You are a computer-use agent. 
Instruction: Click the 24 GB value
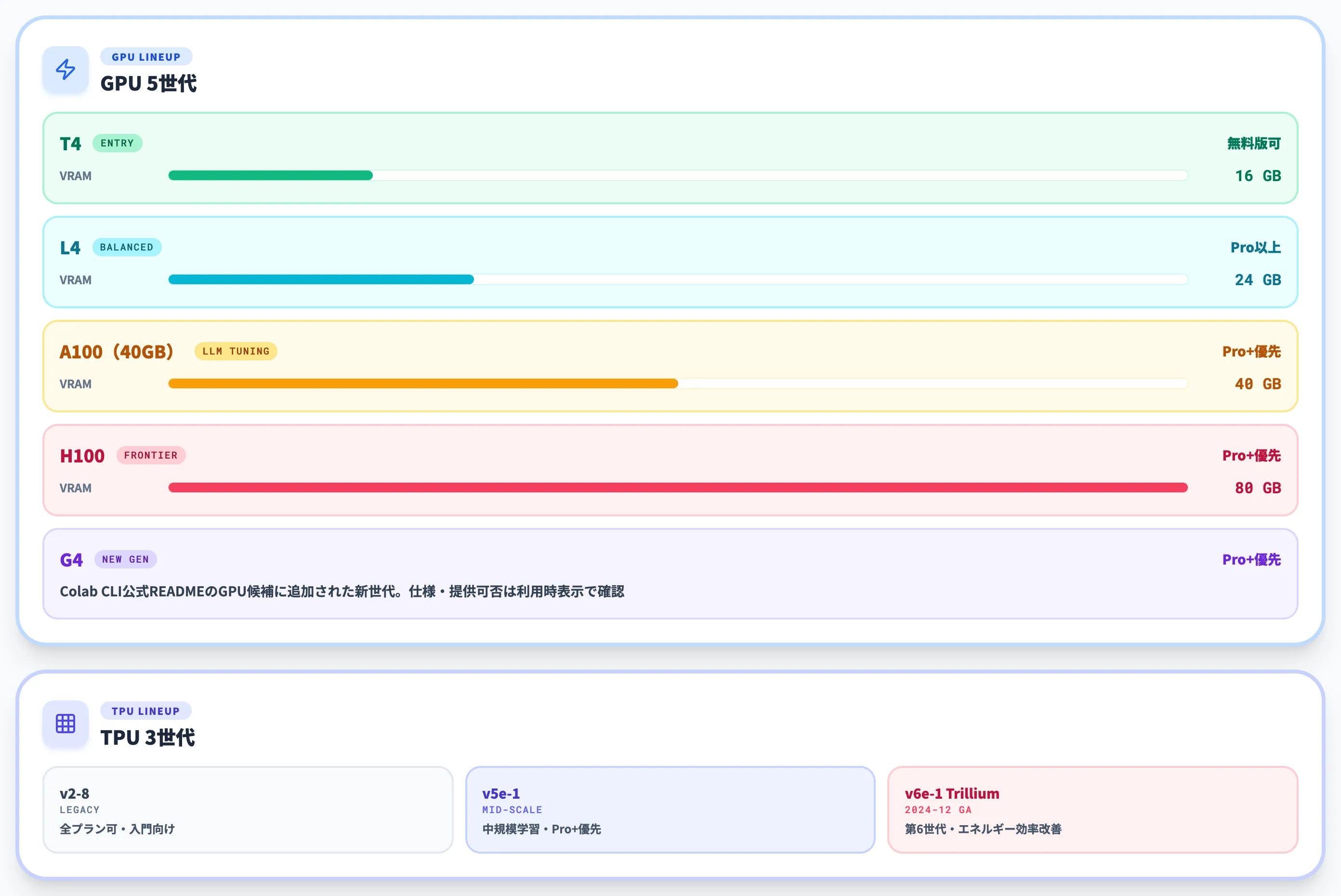click(1258, 279)
